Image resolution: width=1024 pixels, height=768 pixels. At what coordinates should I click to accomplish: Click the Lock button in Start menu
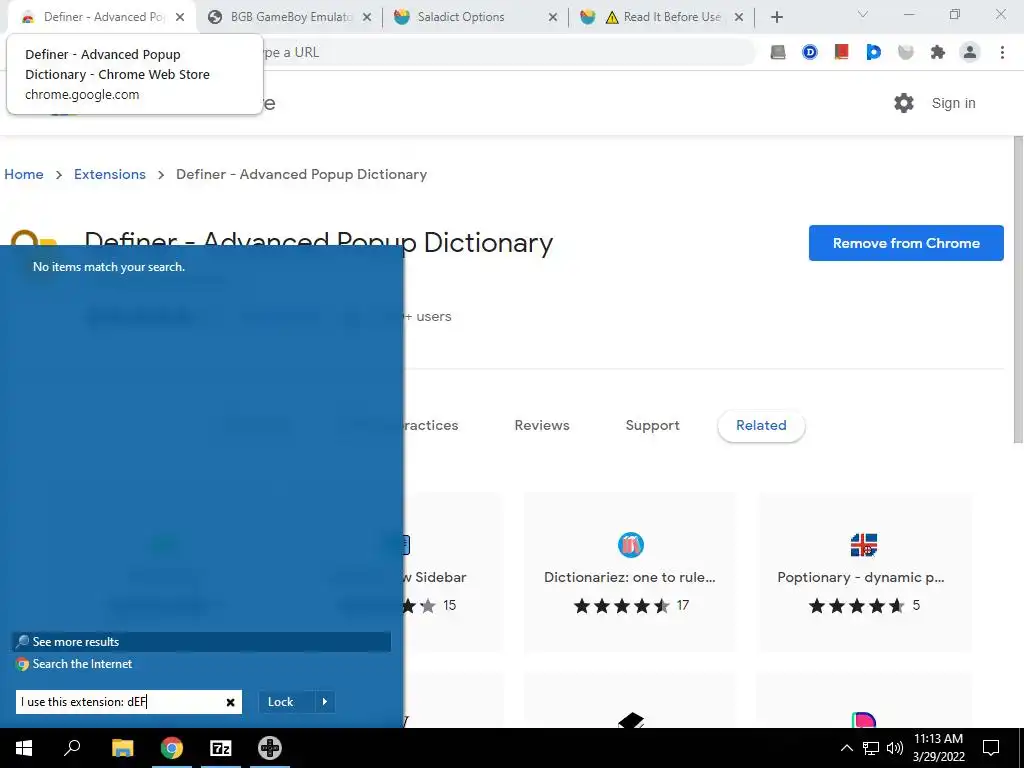[x=281, y=702]
